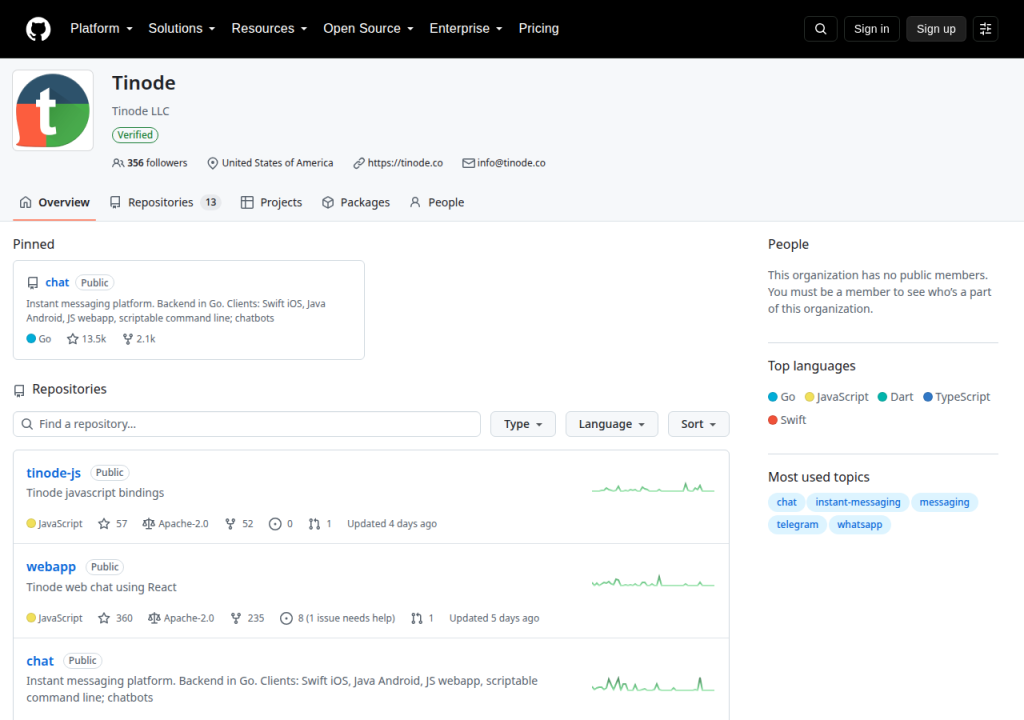
Task: Expand the Open Source menu
Action: point(368,29)
